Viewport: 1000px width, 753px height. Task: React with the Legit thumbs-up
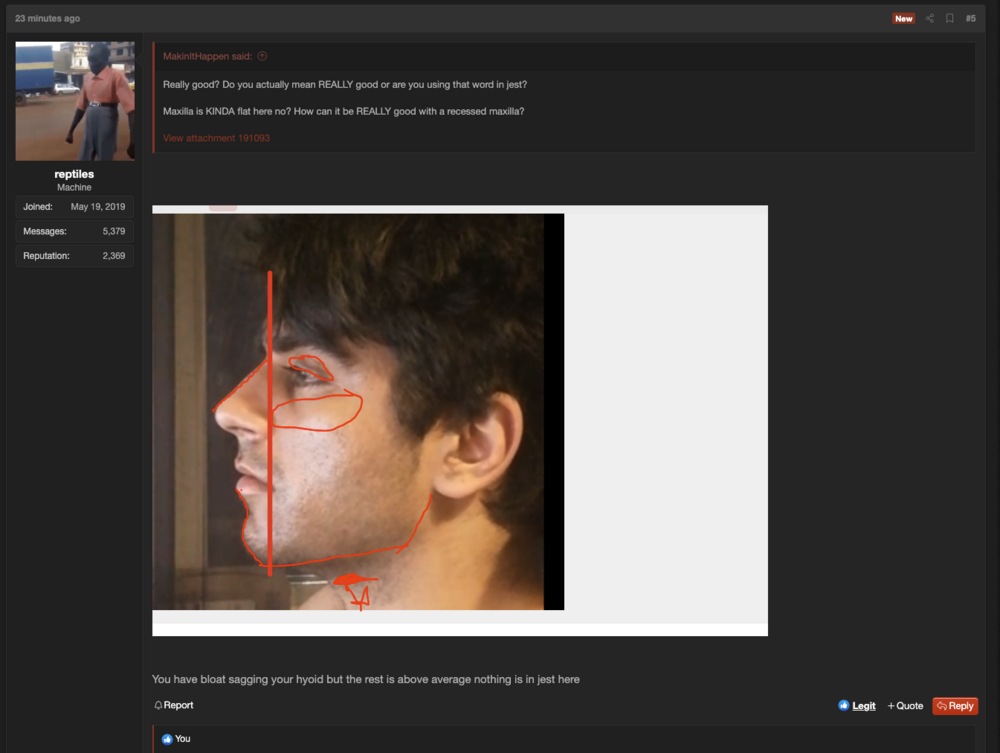click(857, 706)
